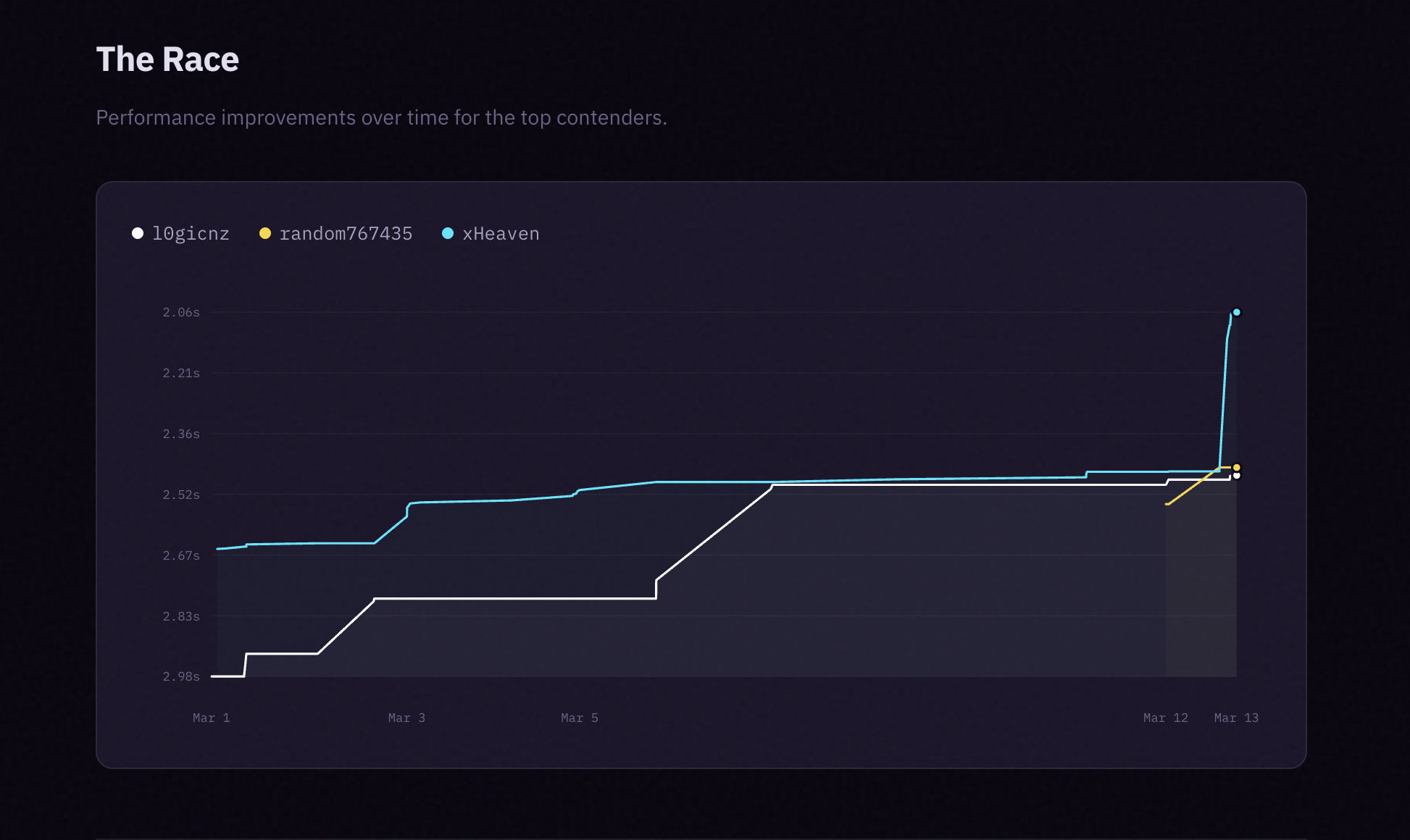1410x840 pixels.
Task: Click The Race heading
Action: coord(167,59)
